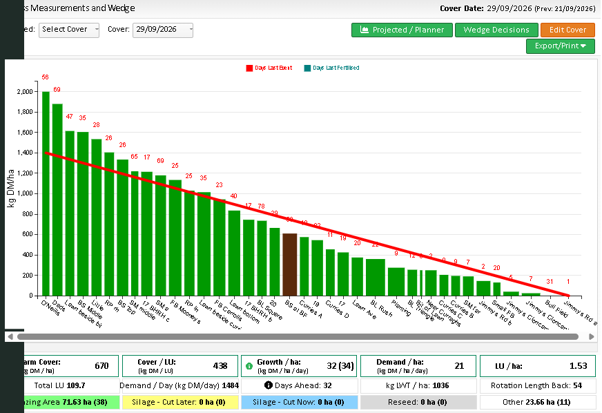
Task: Click the tallest green bar for O'Neills
Action: click(46, 194)
